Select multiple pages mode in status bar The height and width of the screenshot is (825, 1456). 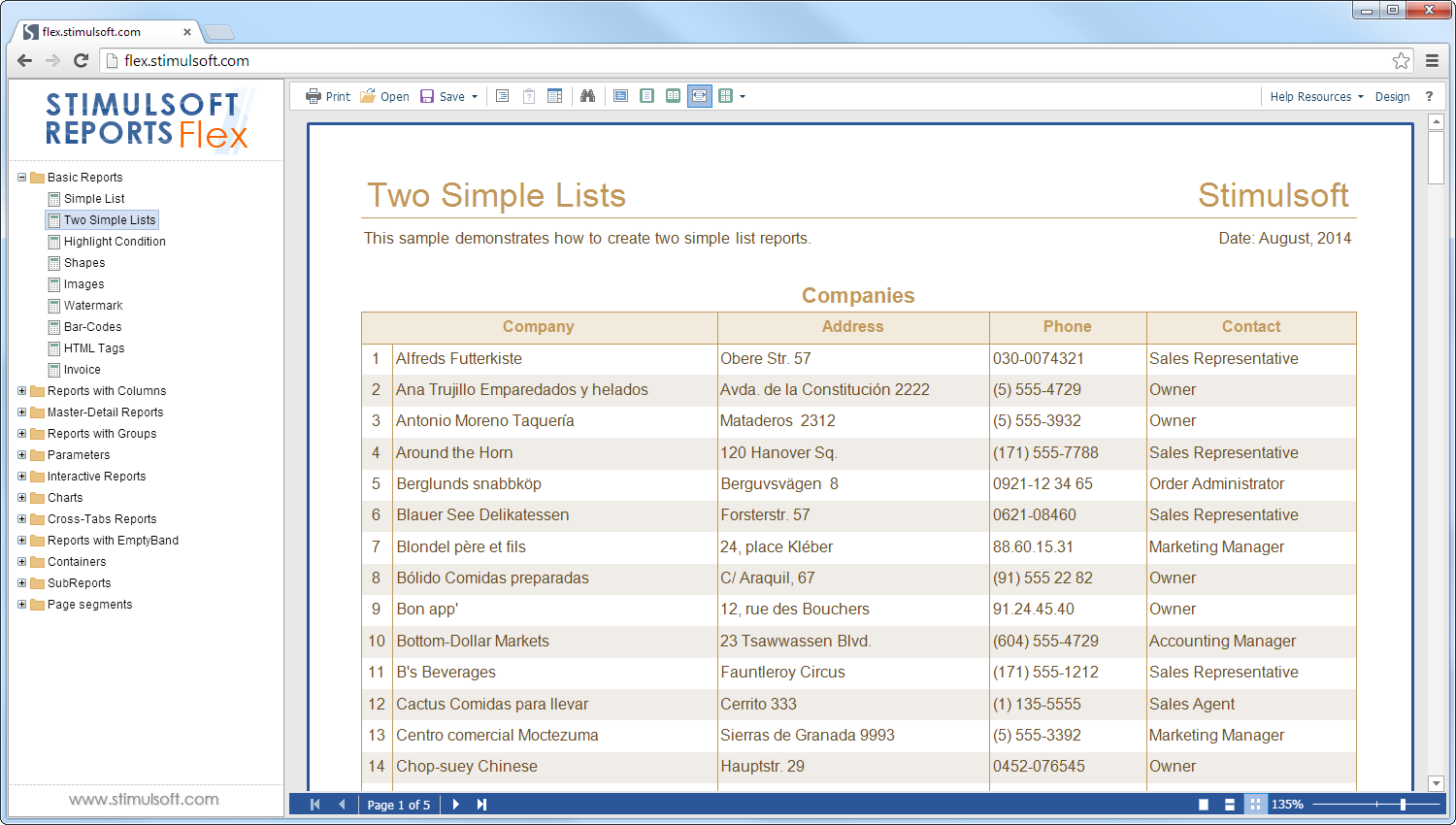coord(1255,805)
